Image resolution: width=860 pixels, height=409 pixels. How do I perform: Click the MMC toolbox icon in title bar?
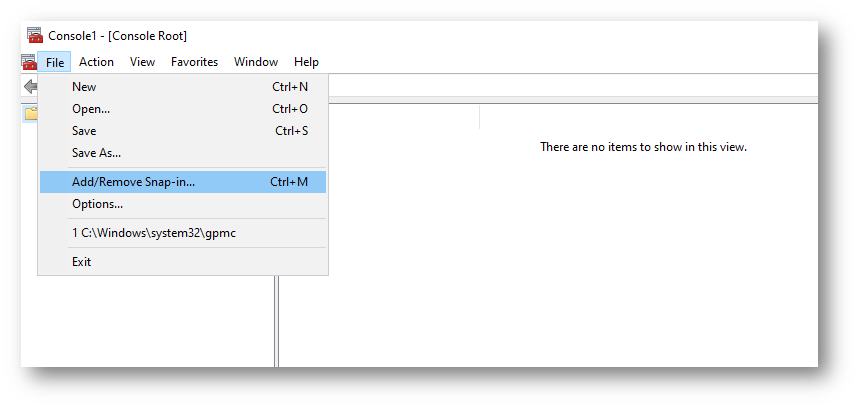(x=35, y=36)
